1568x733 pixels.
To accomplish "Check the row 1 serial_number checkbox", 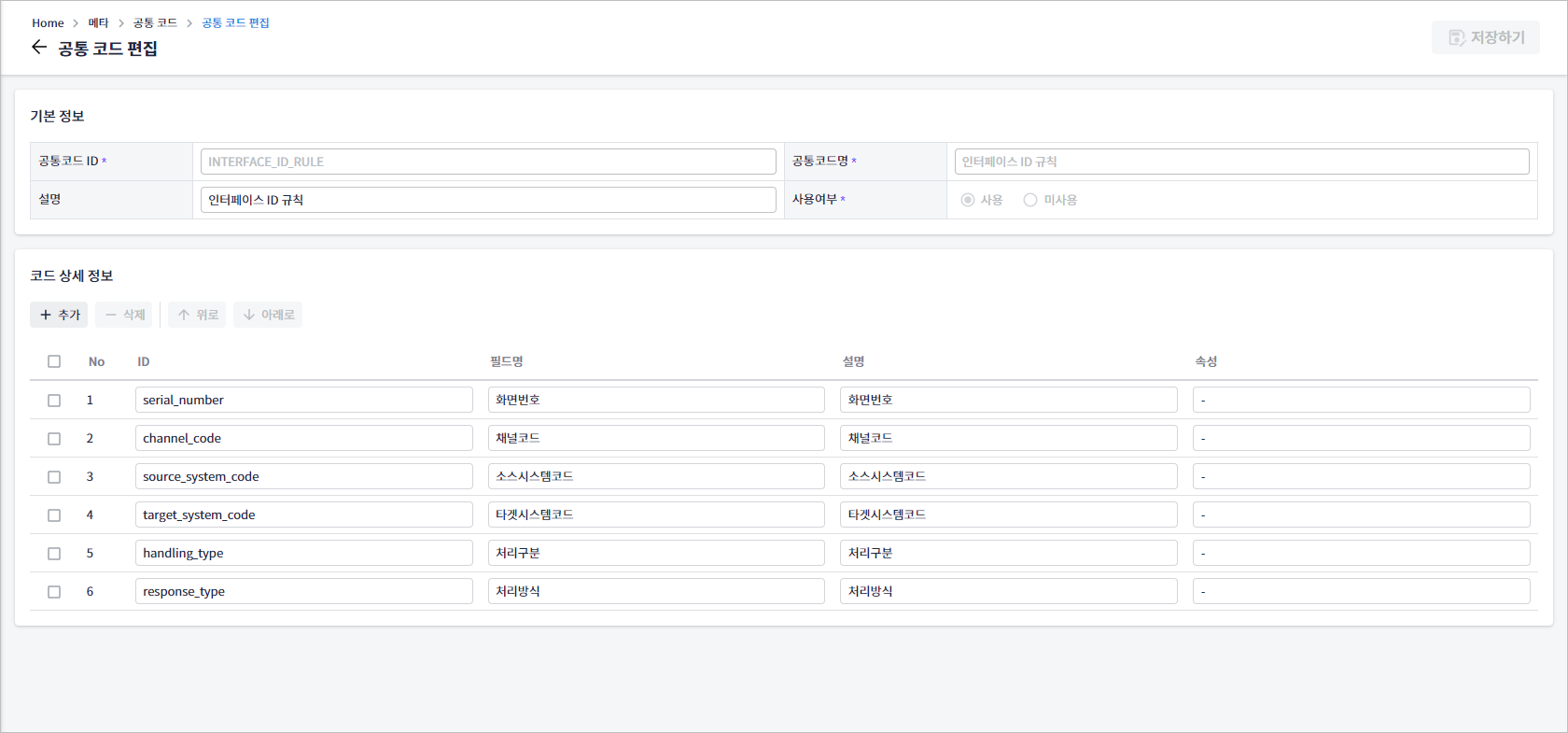I will pos(54,401).
